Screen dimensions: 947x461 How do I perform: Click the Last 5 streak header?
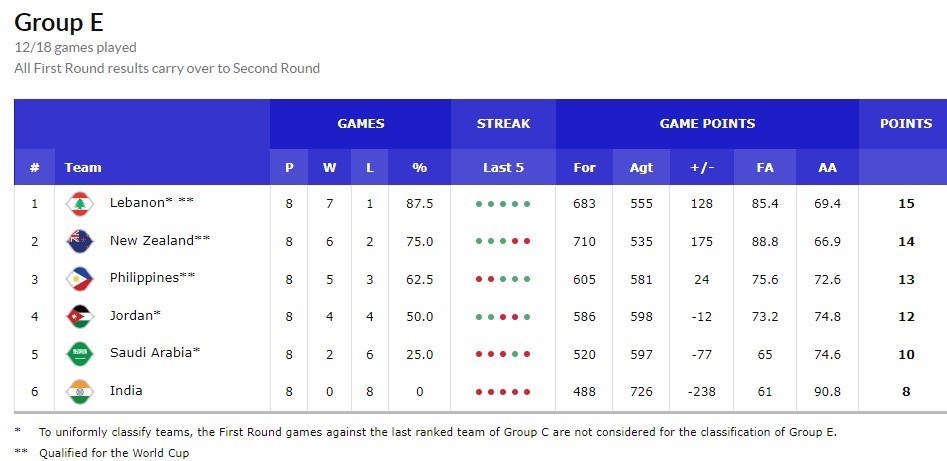(x=503, y=167)
